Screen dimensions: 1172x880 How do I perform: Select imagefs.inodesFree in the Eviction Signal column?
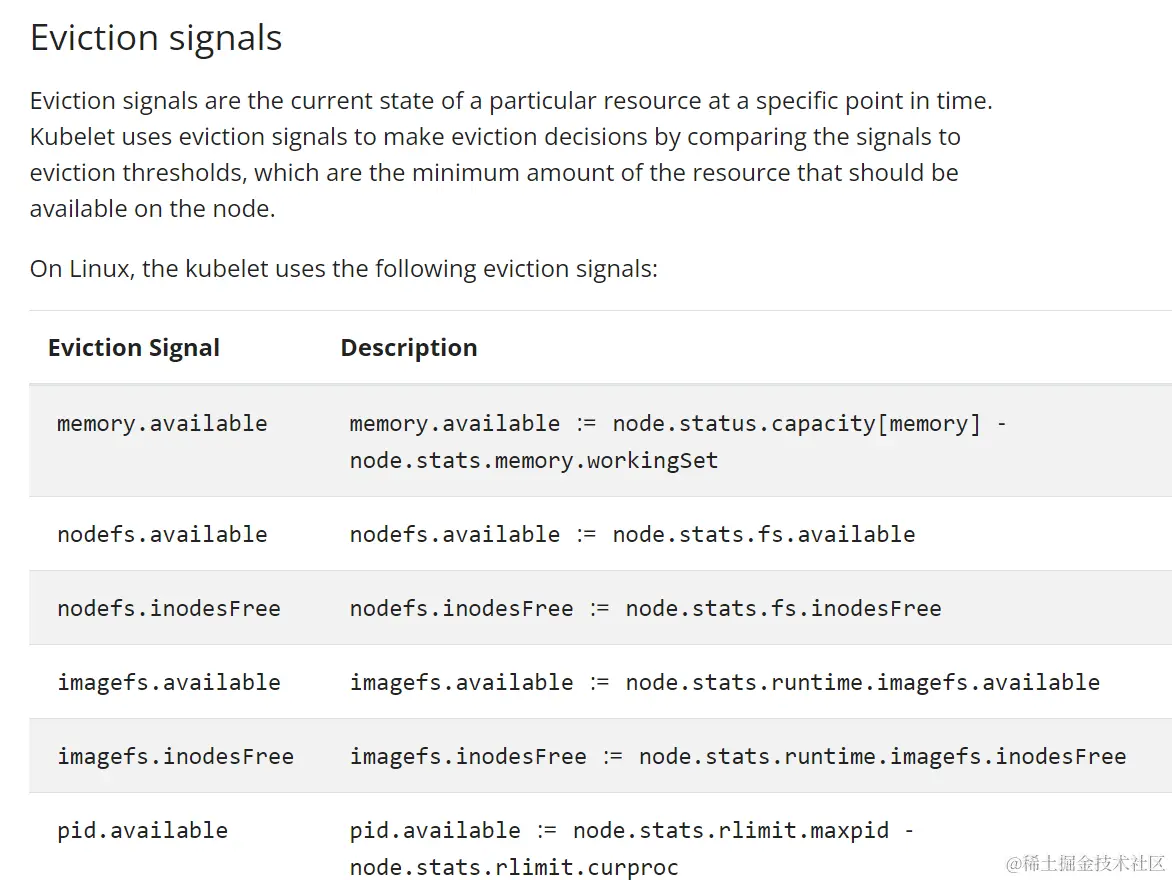(x=175, y=756)
